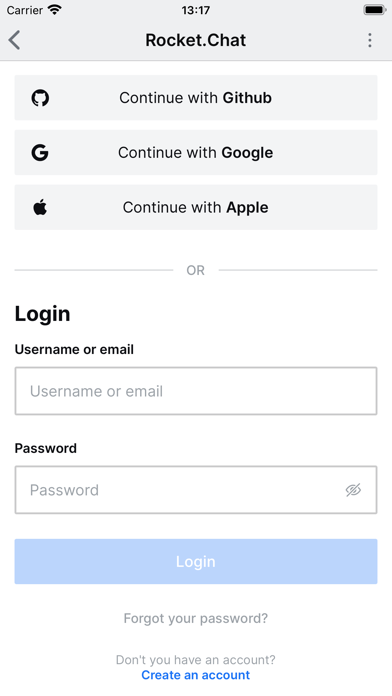
Task: Tap the Rocket.Chat header title
Action: [x=196, y=40]
